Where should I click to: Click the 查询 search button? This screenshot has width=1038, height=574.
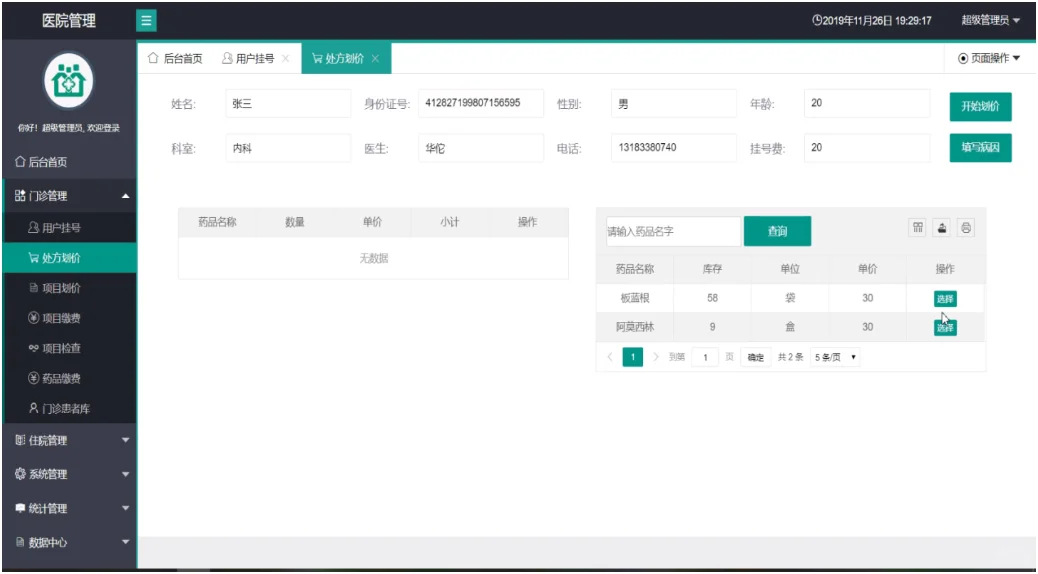click(777, 231)
